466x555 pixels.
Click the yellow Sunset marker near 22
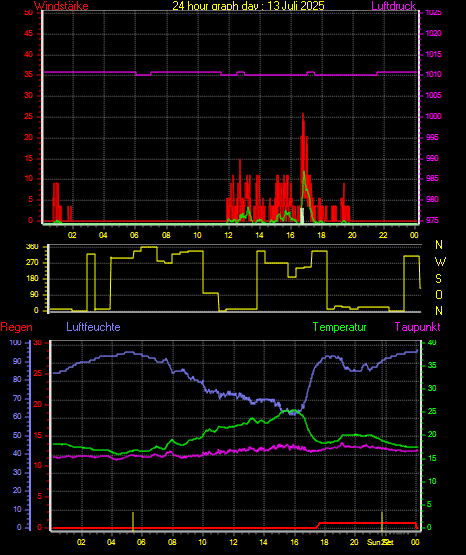(x=382, y=521)
